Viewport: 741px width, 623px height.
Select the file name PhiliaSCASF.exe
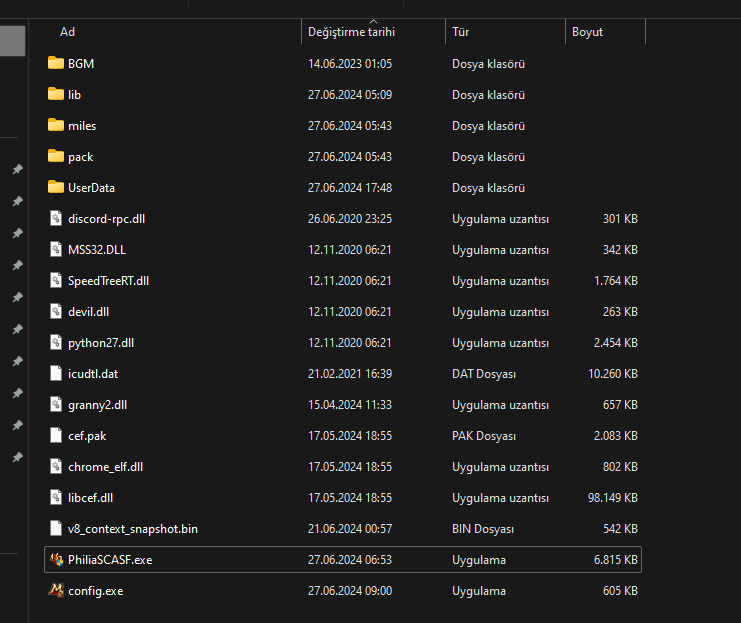tap(110, 560)
